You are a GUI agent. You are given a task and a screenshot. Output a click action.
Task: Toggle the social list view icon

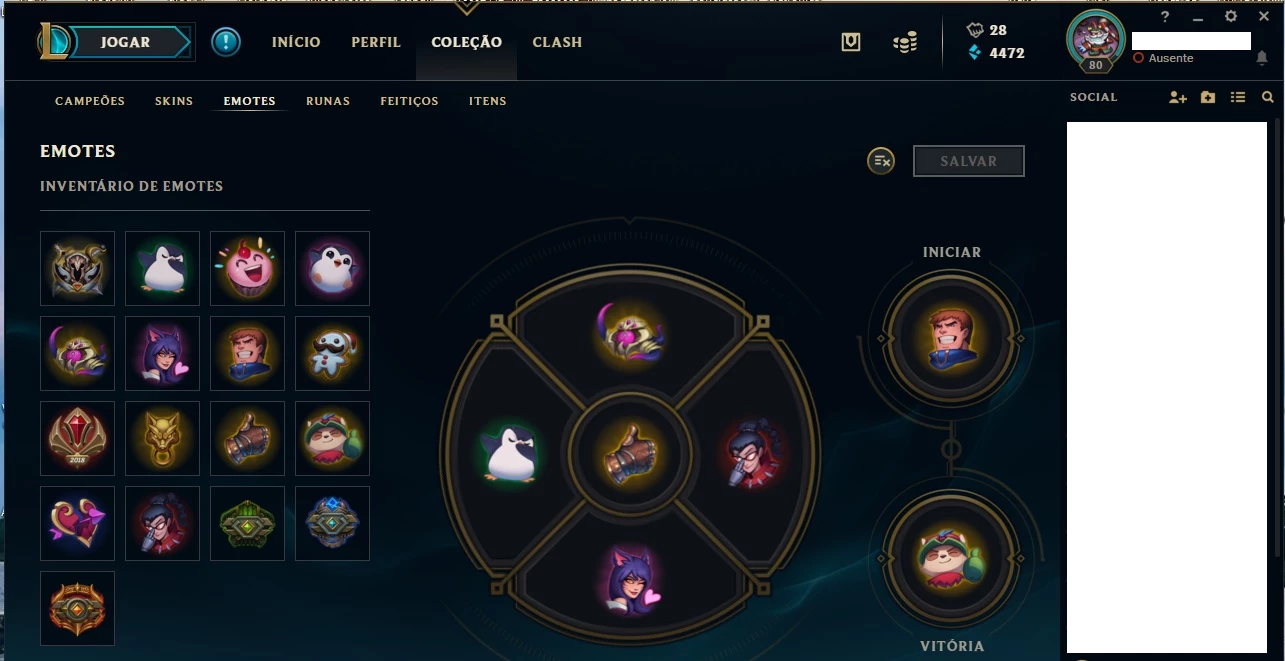[1238, 97]
